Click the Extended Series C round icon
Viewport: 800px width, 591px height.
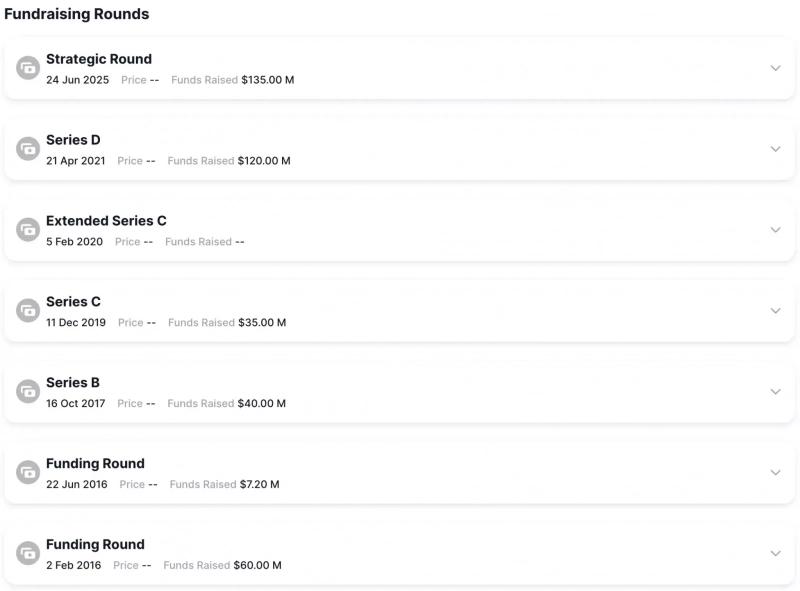(x=28, y=230)
